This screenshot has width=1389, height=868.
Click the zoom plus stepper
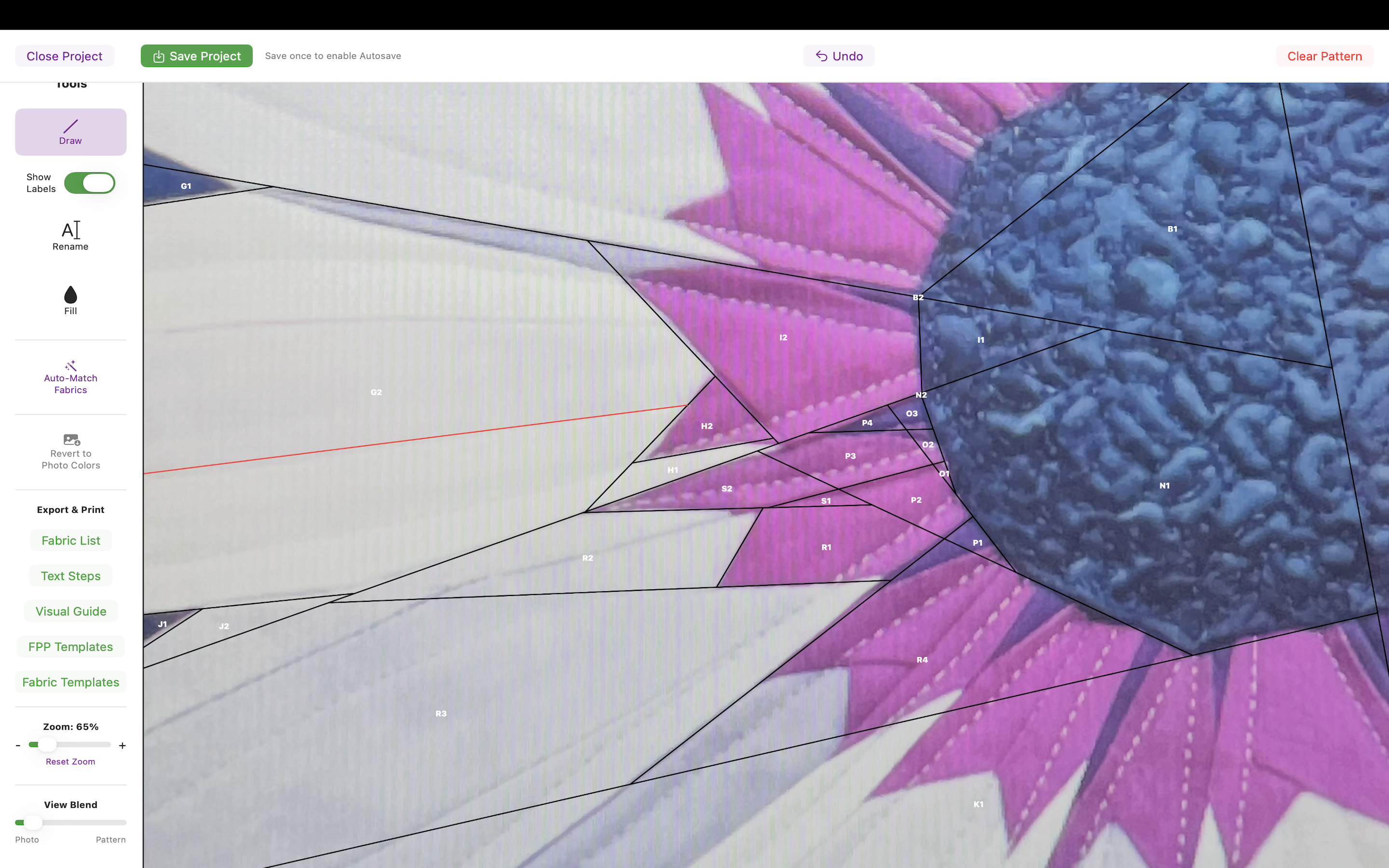122,745
